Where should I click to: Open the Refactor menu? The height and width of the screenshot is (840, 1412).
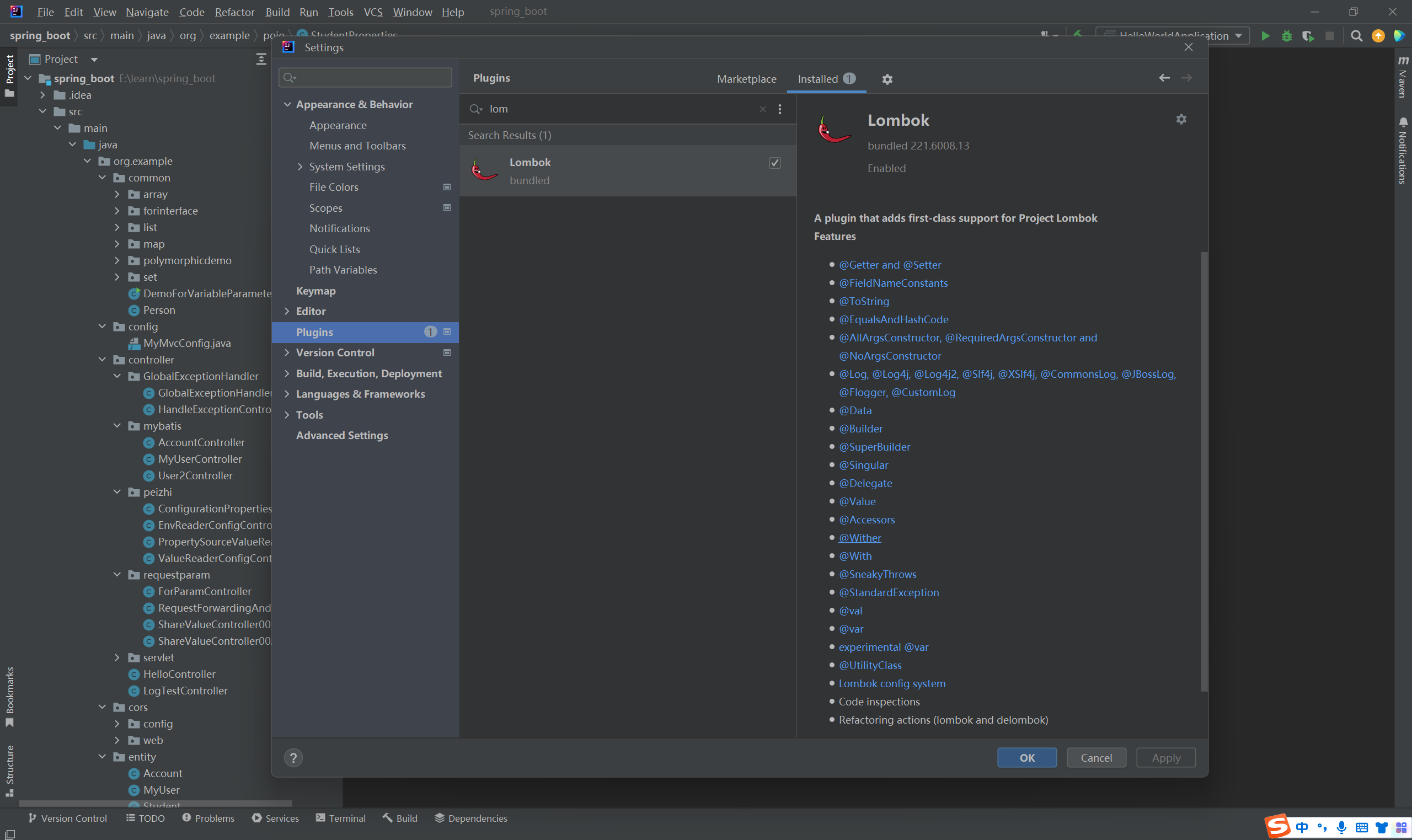coord(234,12)
